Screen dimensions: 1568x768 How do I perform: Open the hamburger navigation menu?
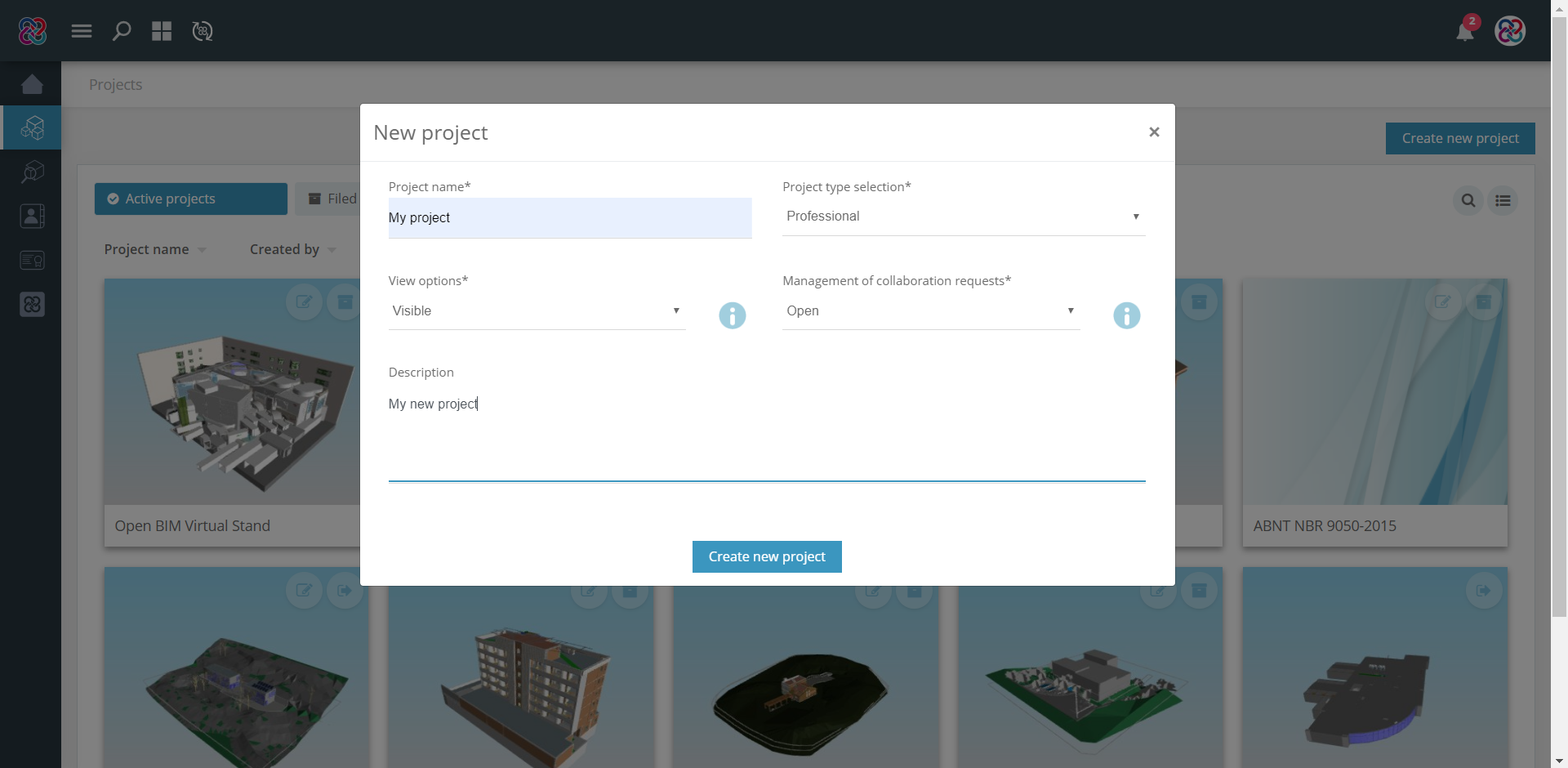(81, 31)
